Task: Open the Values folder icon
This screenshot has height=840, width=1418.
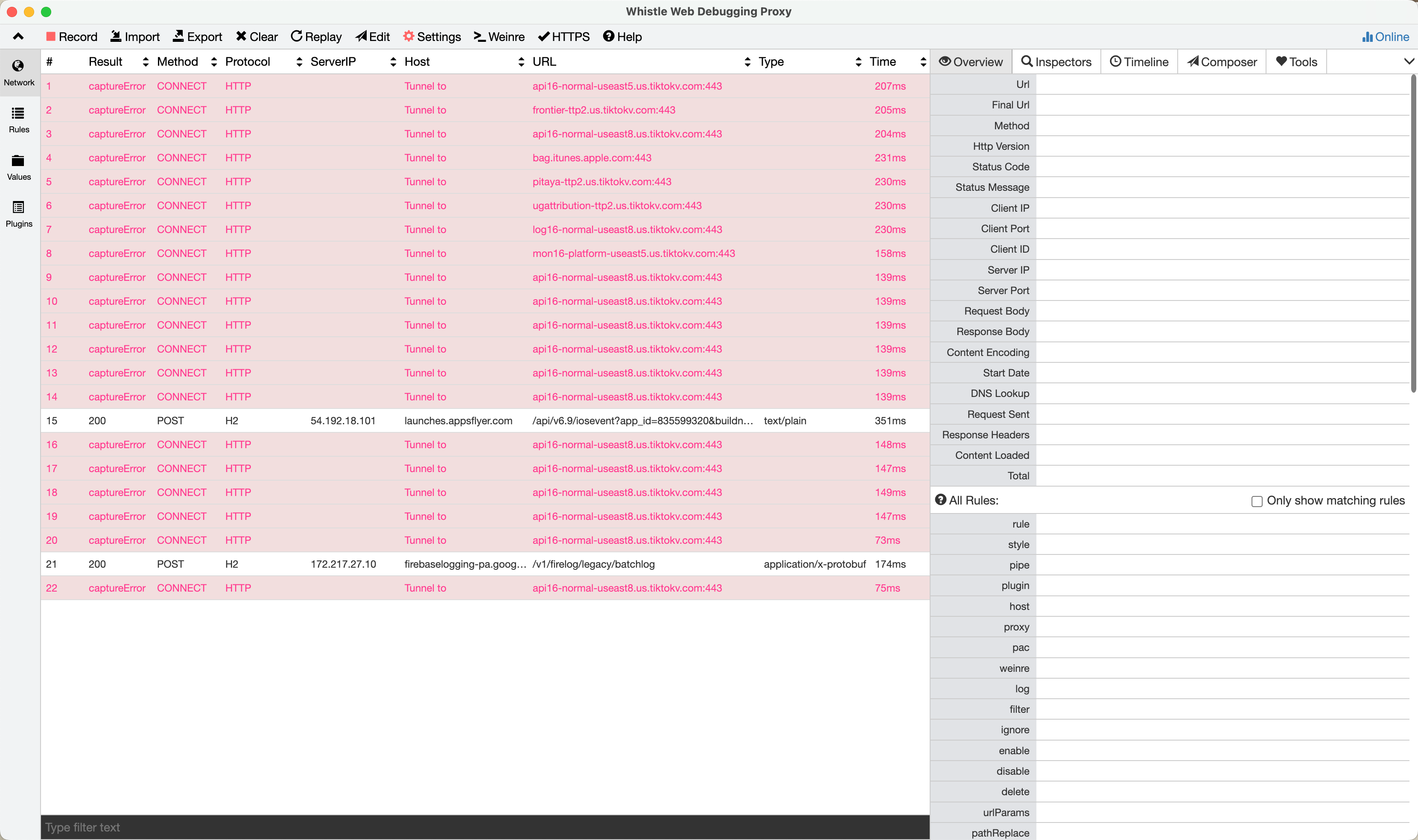Action: [18, 161]
